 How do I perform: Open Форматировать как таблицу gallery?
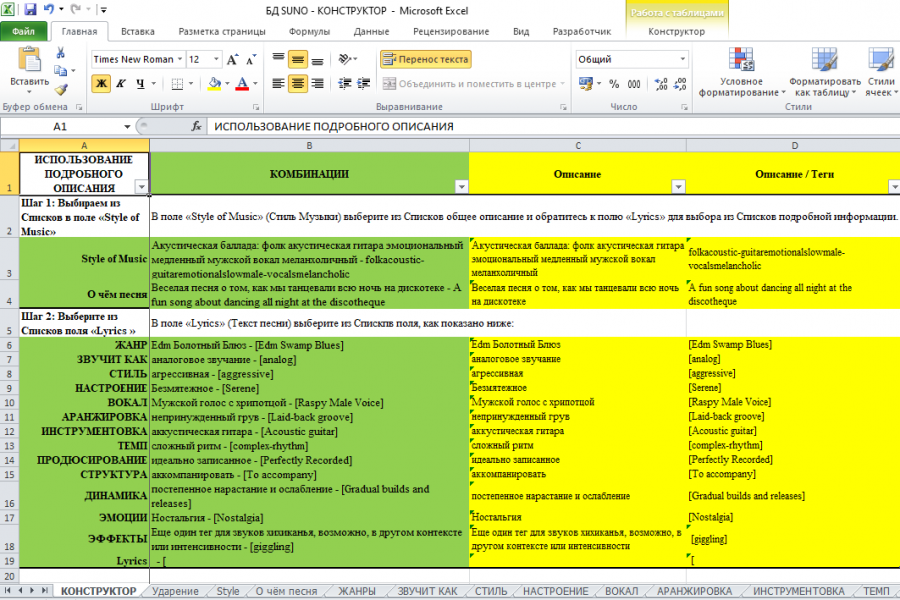point(825,72)
